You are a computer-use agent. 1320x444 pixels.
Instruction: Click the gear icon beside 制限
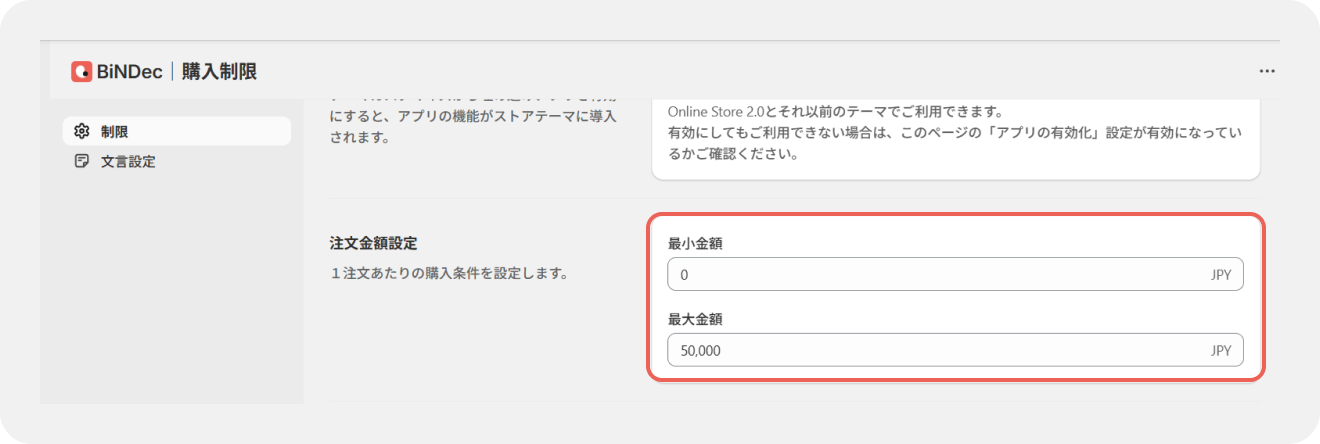coord(82,131)
